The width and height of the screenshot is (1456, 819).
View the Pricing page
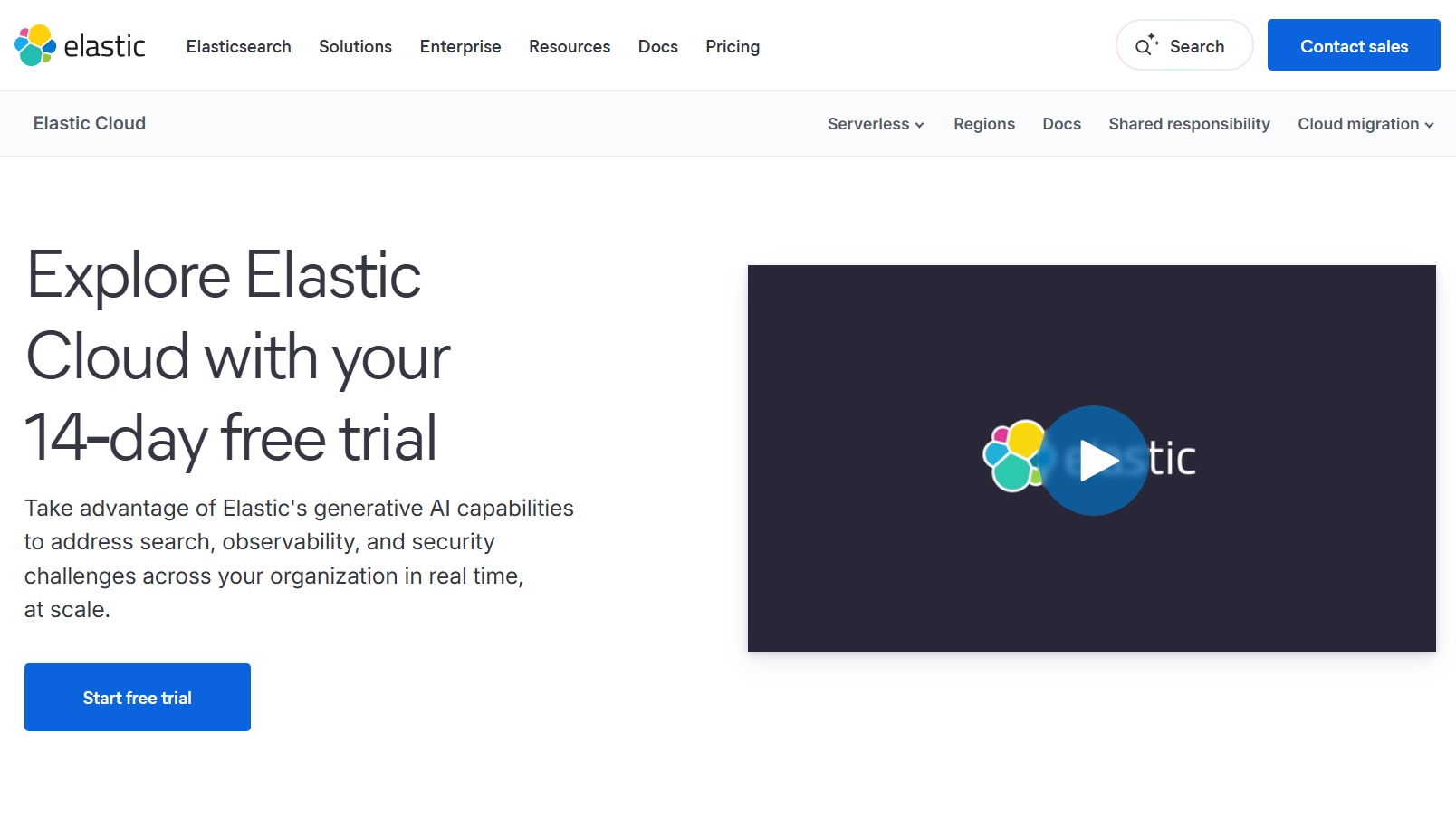tap(733, 46)
